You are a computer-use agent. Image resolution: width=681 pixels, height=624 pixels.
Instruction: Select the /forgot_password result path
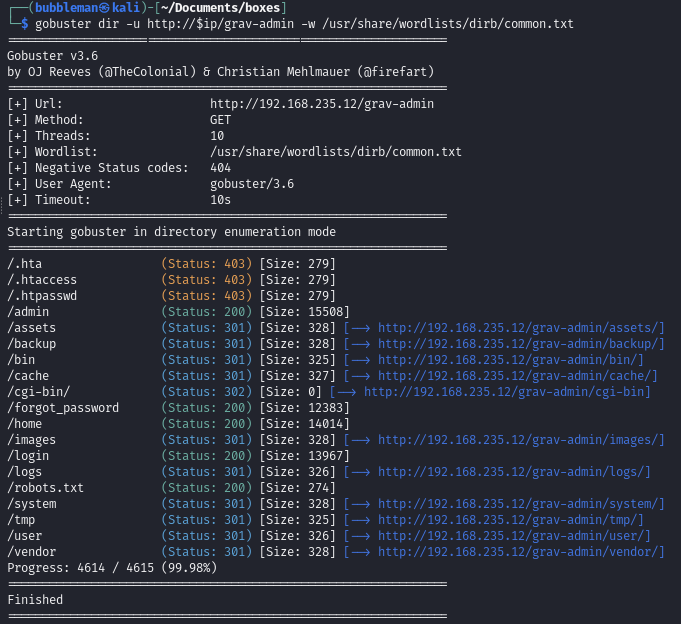[63, 408]
